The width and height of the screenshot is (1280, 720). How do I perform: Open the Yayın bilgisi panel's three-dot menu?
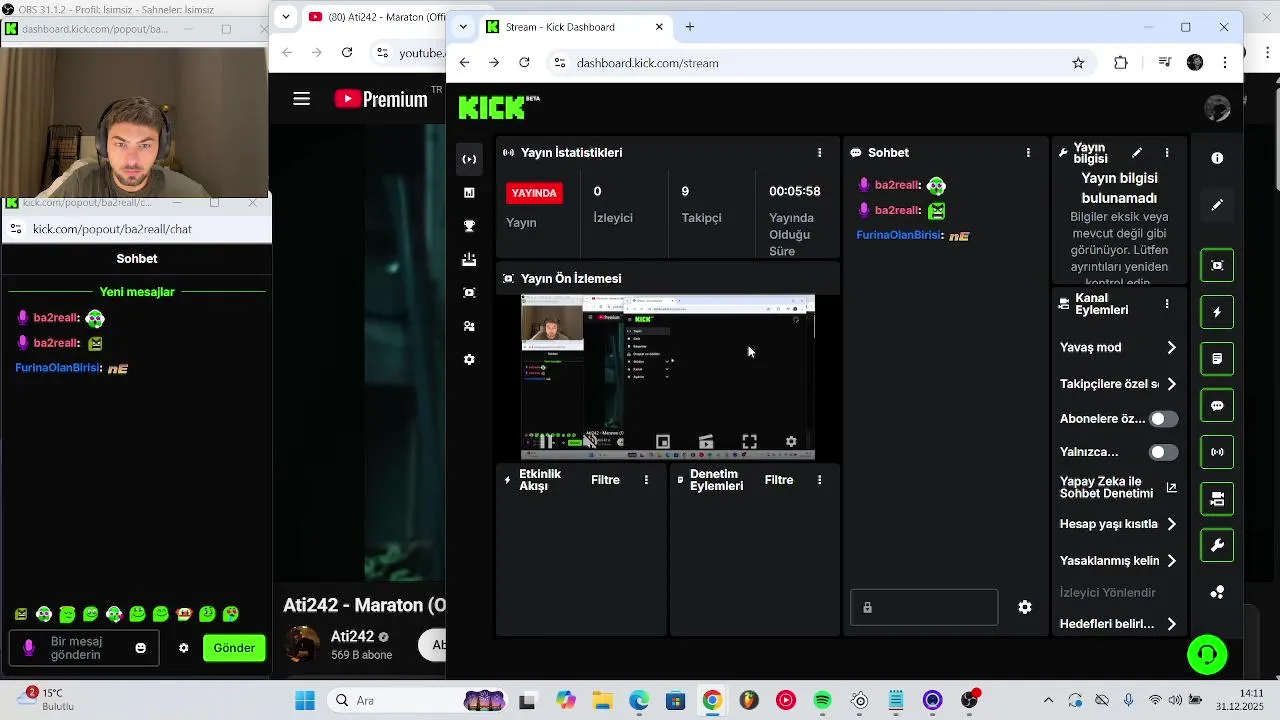tap(1166, 153)
